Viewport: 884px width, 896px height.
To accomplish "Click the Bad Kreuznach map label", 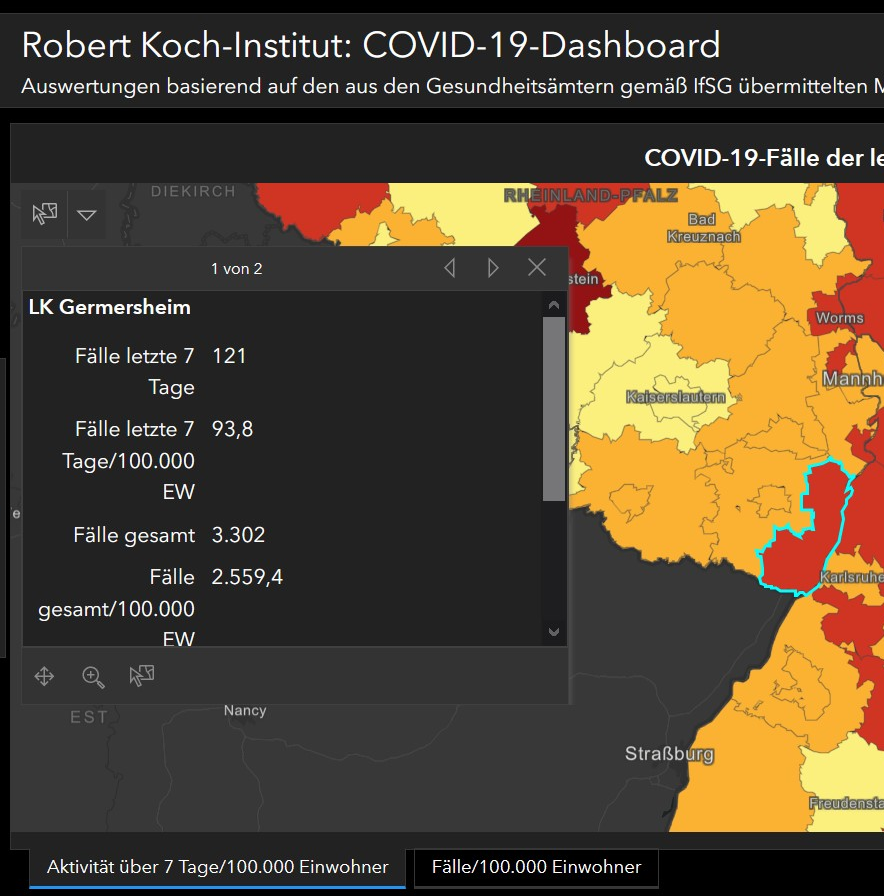I will point(703,228).
